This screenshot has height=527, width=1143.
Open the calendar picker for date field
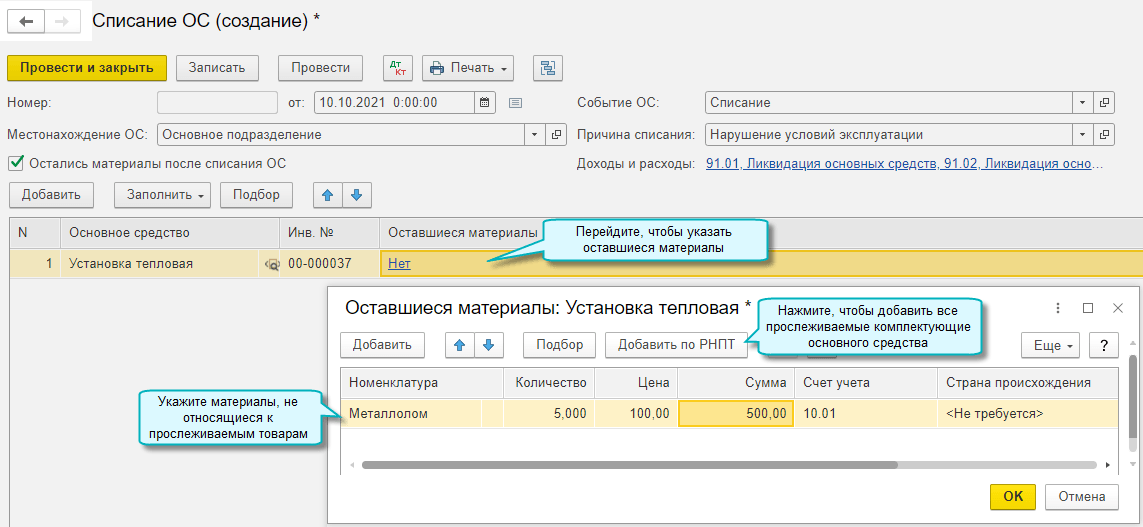click(x=484, y=102)
